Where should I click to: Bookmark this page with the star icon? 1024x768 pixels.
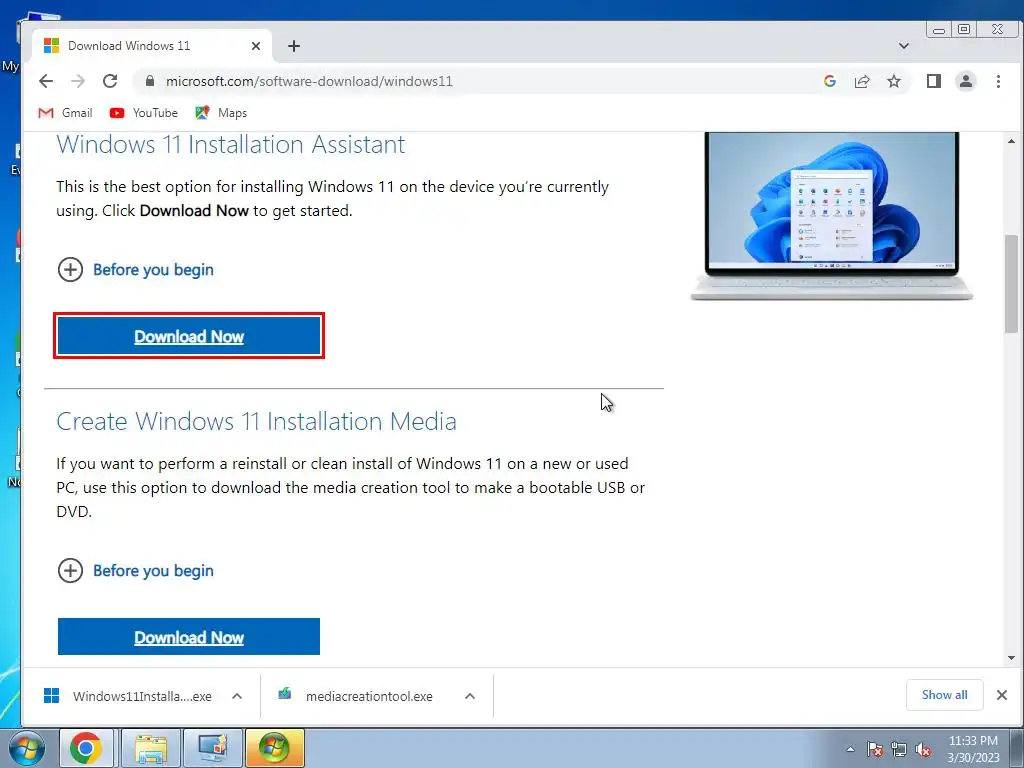[x=893, y=81]
